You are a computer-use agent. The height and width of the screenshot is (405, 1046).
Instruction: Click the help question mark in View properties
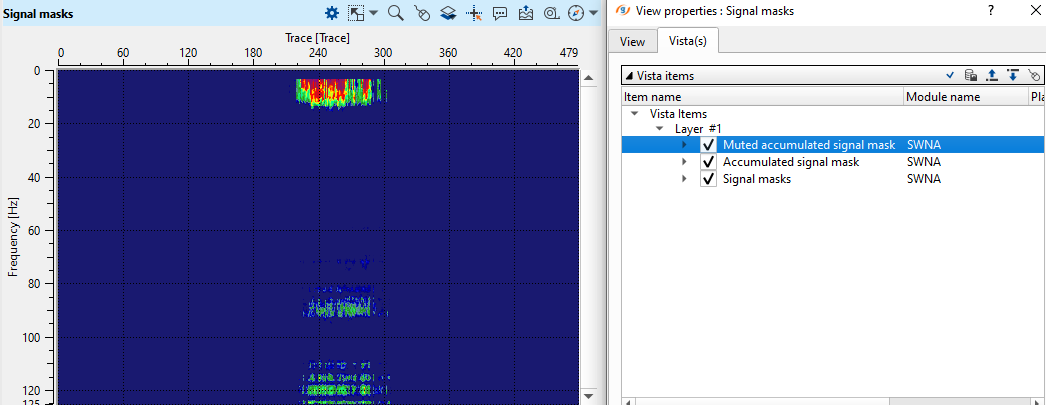(991, 10)
